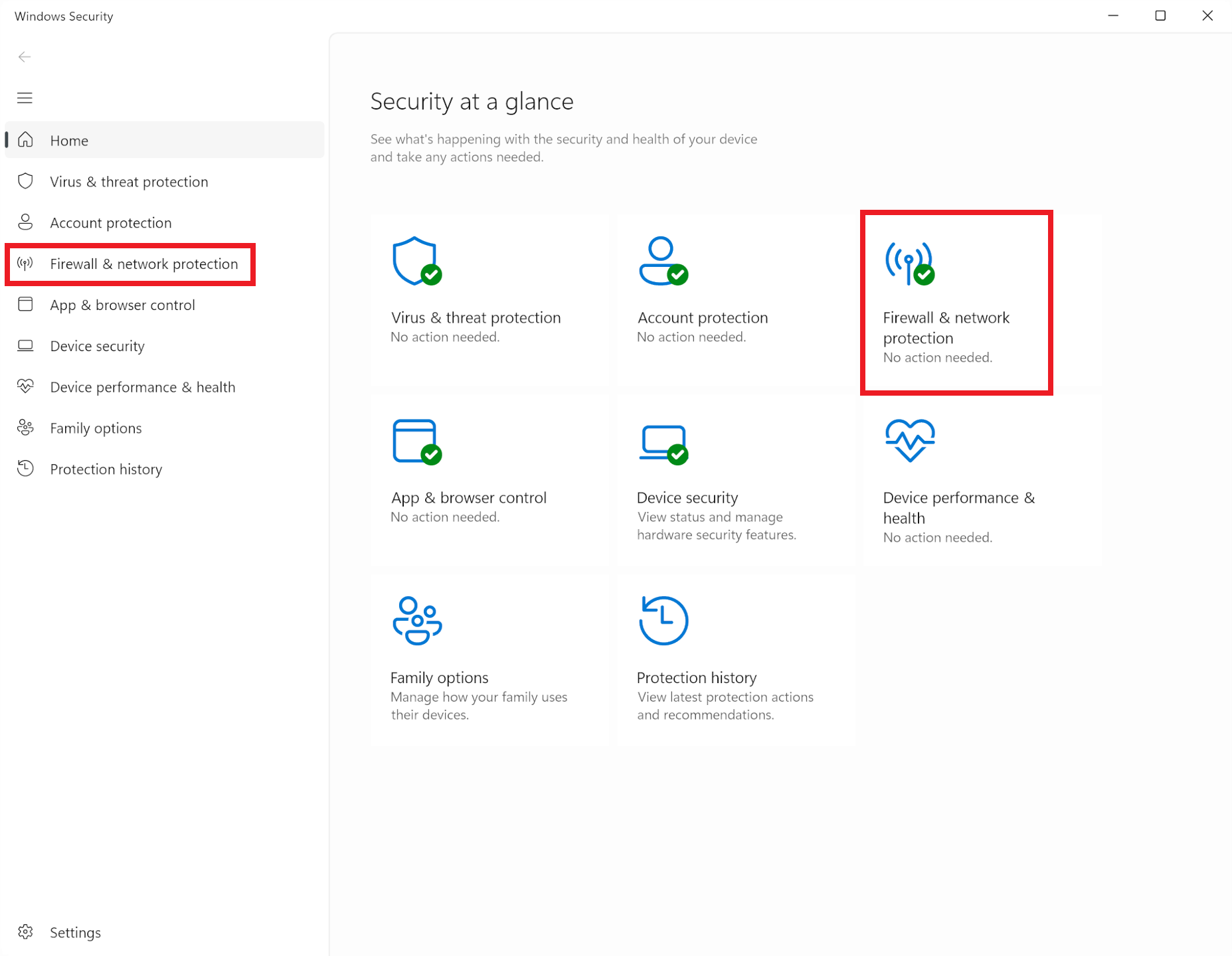Open App & browser control in sidebar
This screenshot has height=956, width=1232.
122,305
